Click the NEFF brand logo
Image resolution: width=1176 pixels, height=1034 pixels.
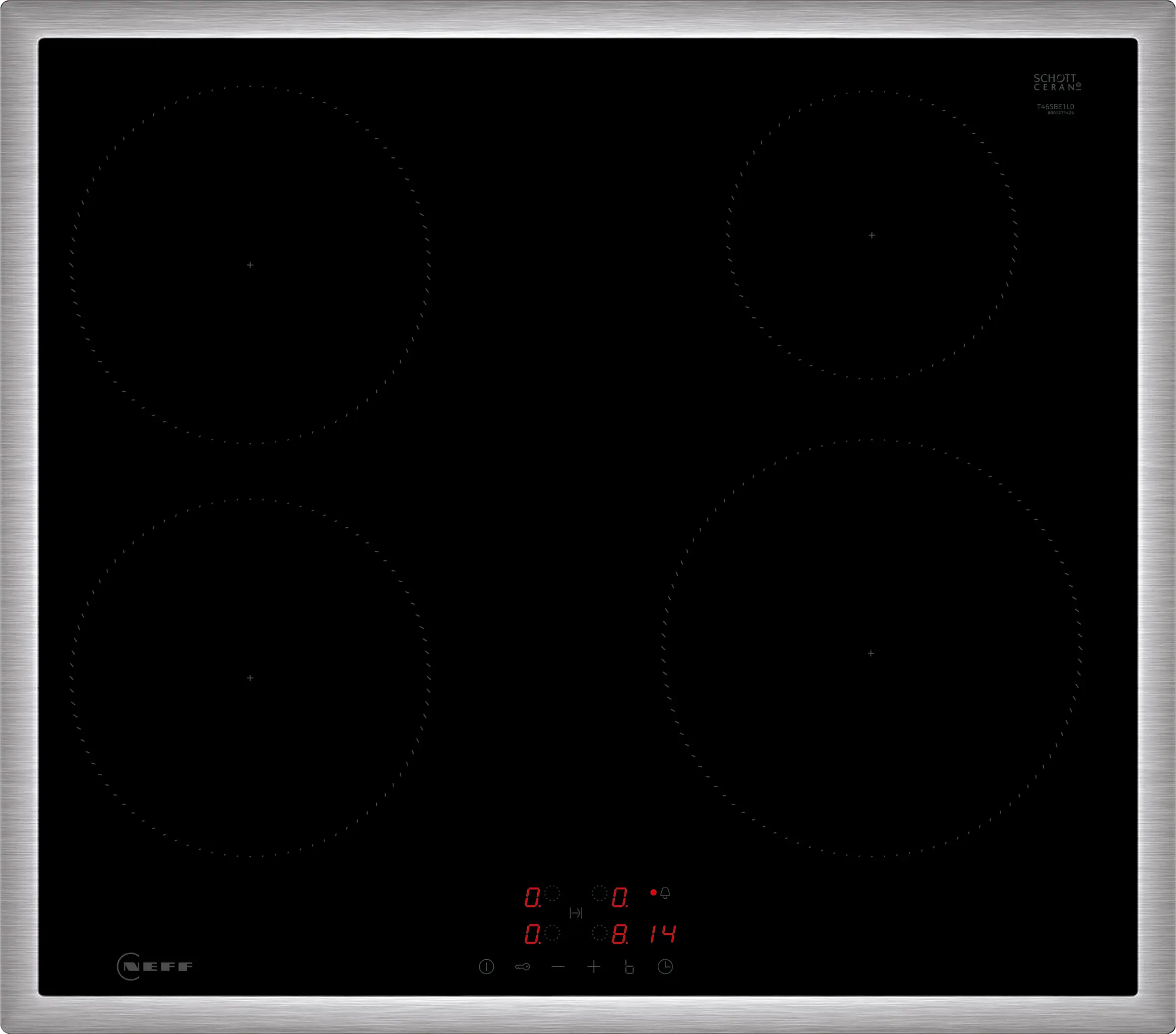(155, 966)
